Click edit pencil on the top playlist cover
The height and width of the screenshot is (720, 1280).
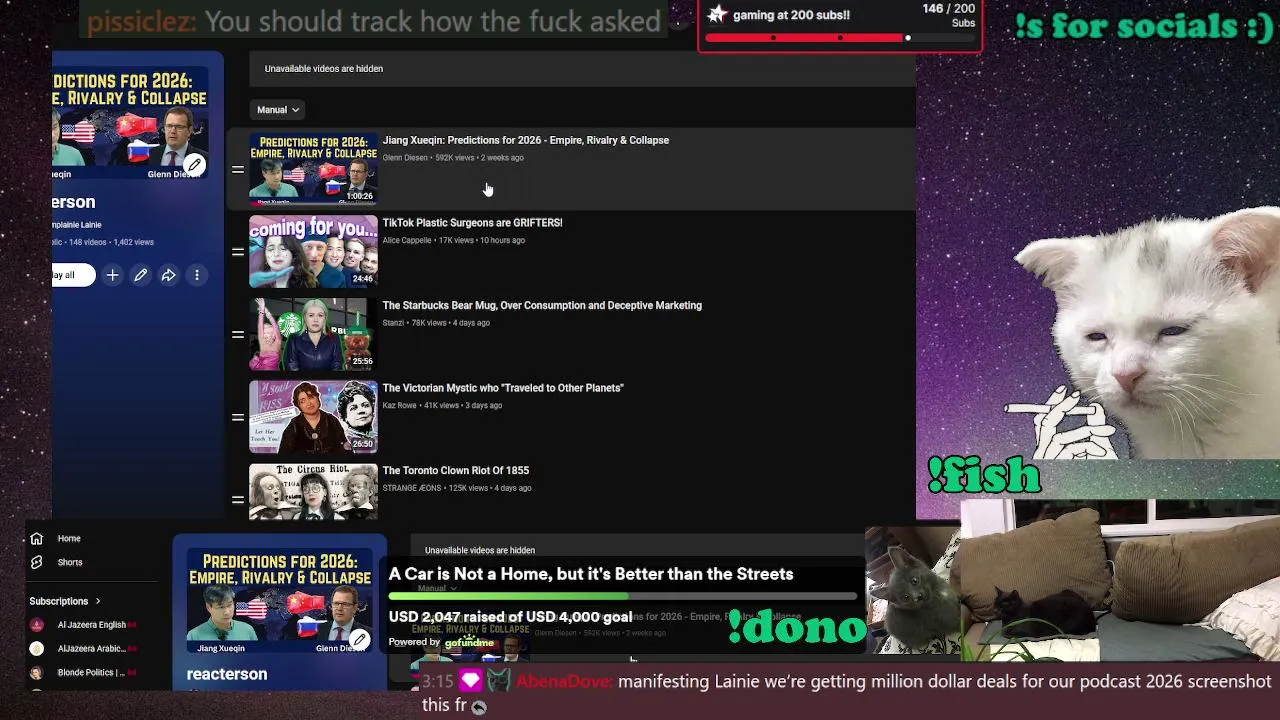tap(194, 165)
